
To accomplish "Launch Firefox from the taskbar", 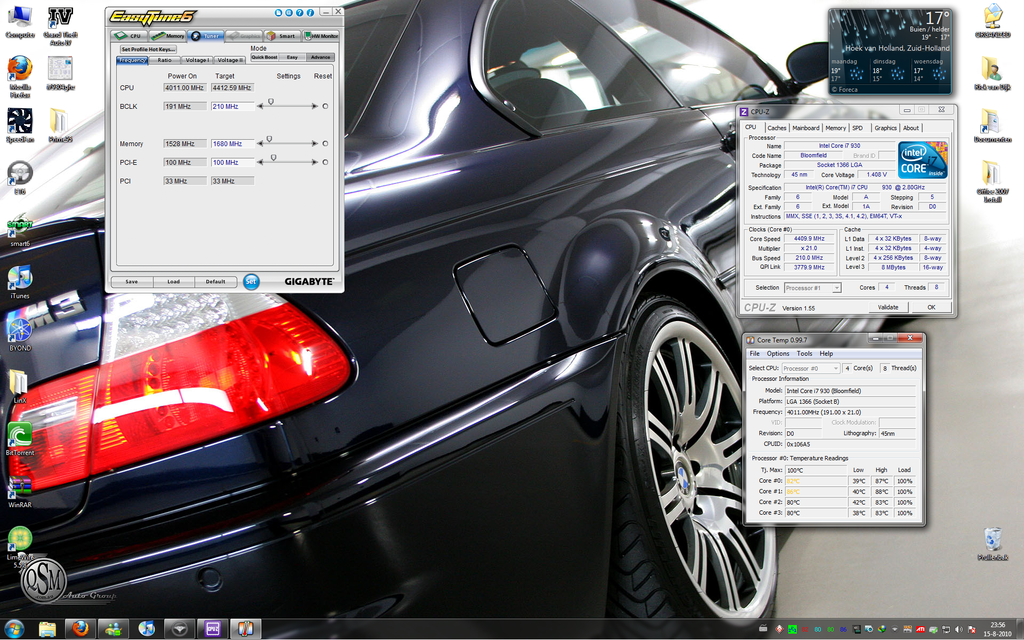I will point(79,629).
